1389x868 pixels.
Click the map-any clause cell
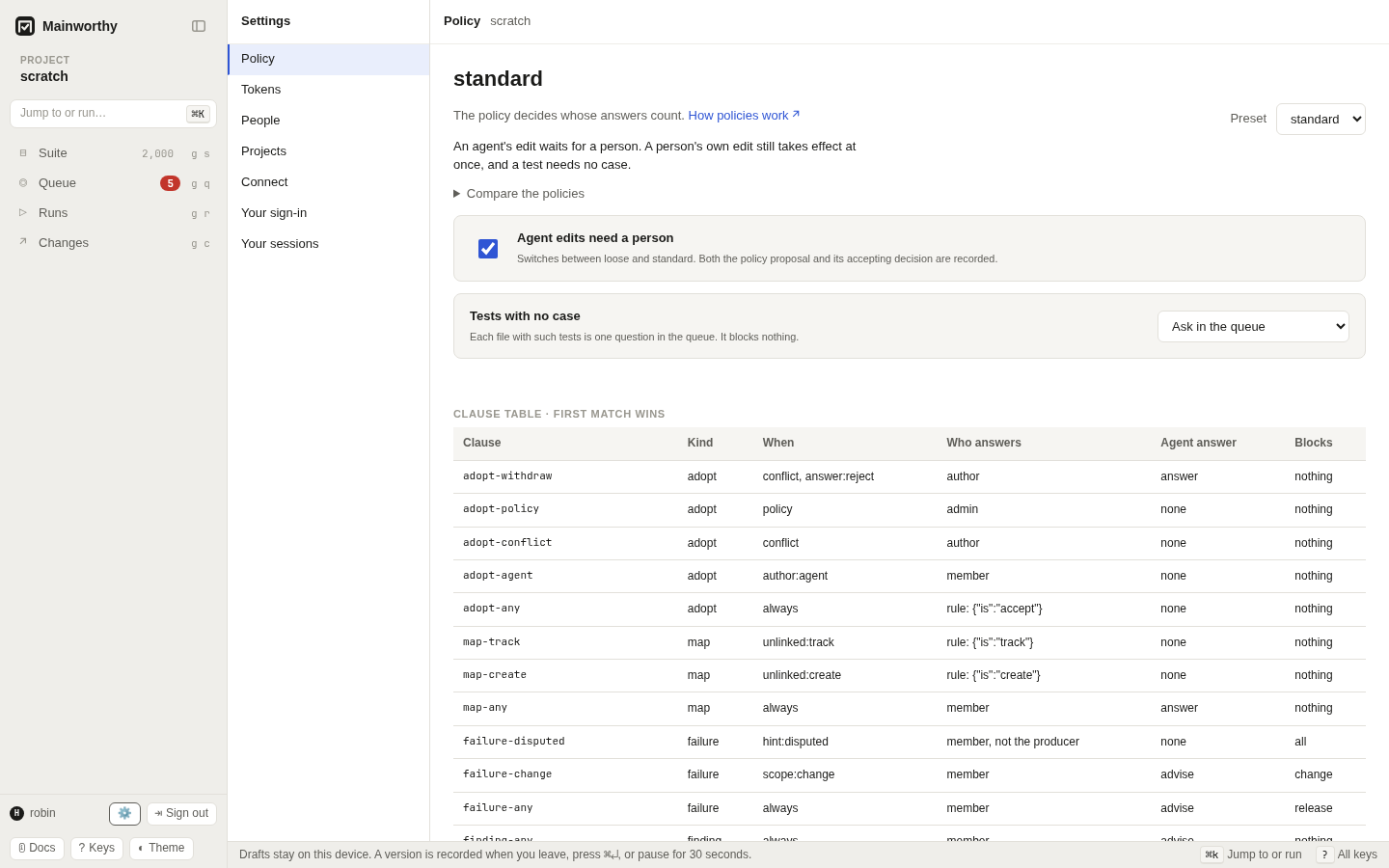pos(565,708)
